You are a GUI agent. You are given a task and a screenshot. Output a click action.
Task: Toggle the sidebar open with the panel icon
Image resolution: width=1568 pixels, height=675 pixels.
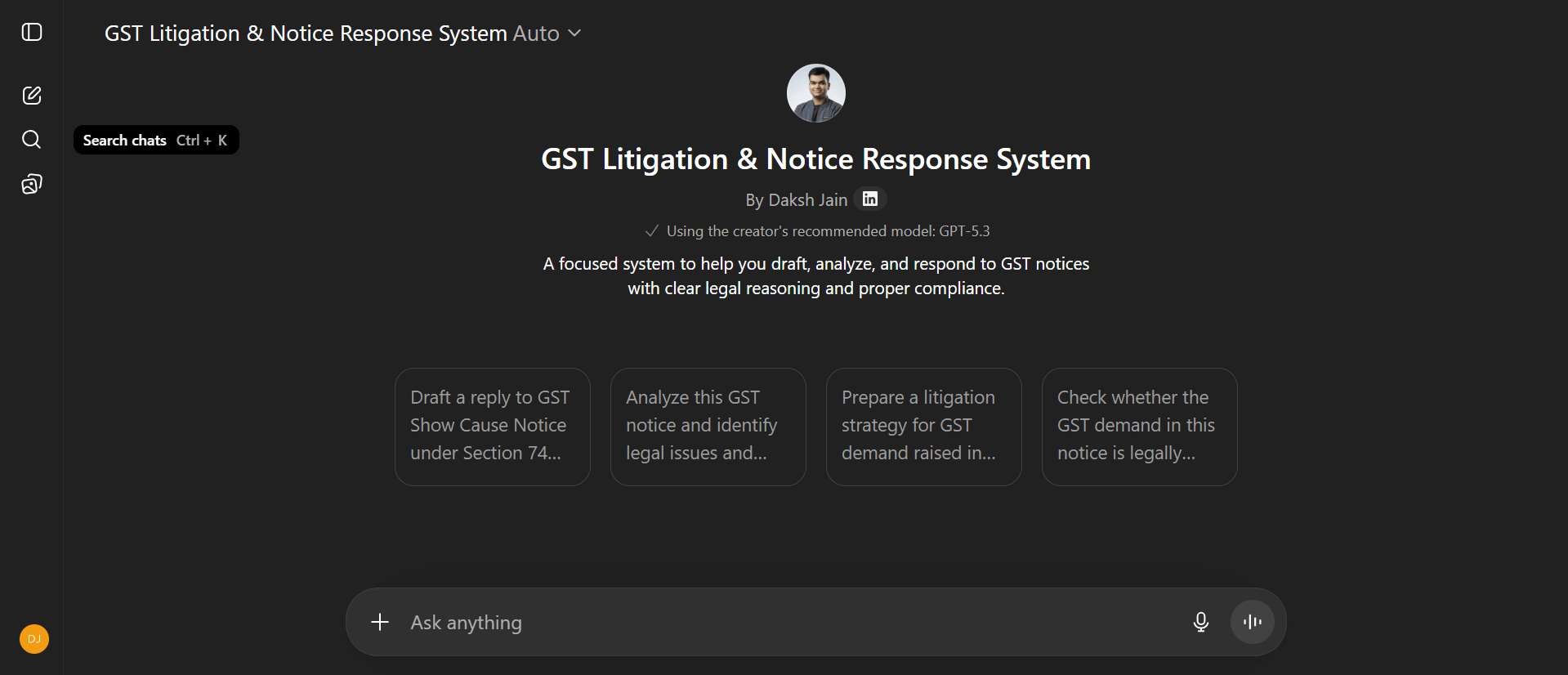pos(32,33)
